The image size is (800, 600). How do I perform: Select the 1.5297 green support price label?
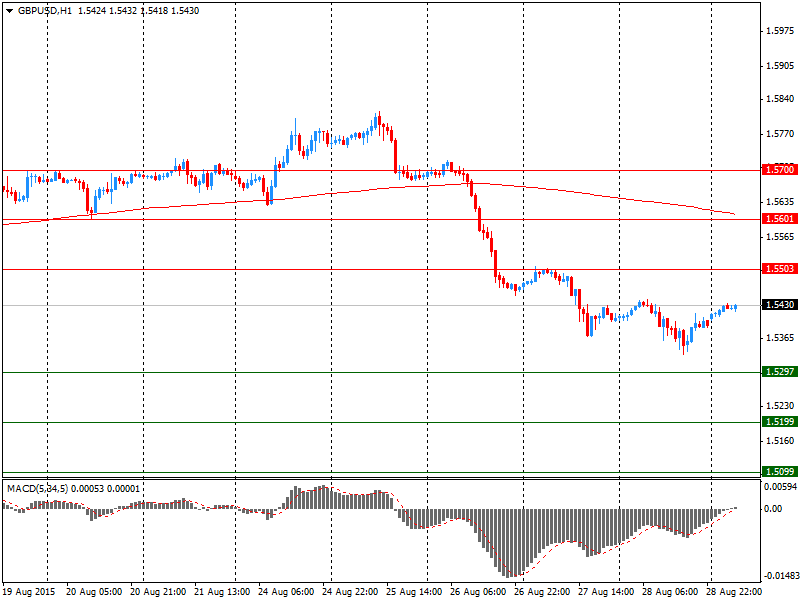tap(779, 371)
